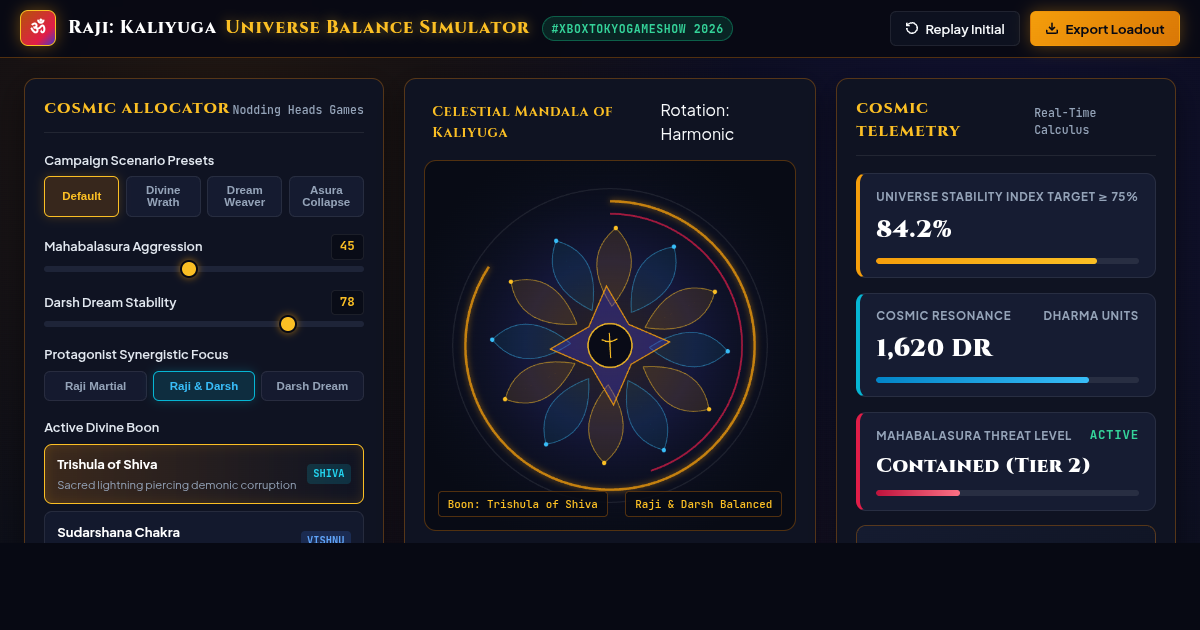Click the Dream Stability value 78
The height and width of the screenshot is (630, 1200).
point(347,302)
